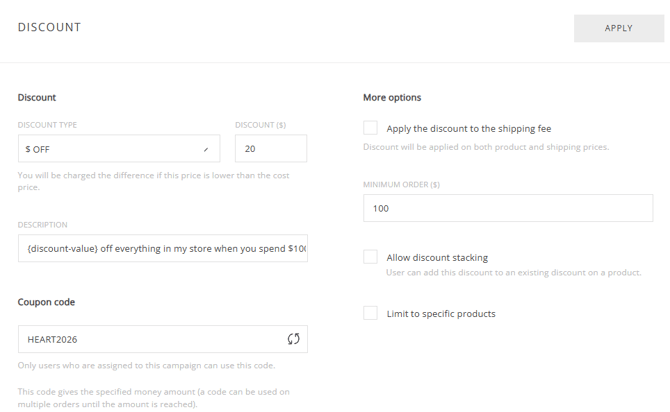The width and height of the screenshot is (670, 412).
Task: Click into the Description text field
Action: (162, 248)
